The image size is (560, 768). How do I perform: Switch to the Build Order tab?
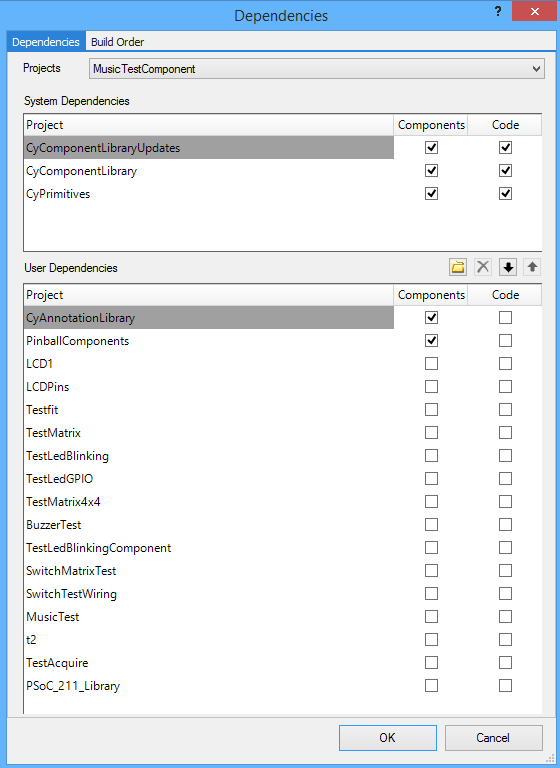[x=118, y=42]
